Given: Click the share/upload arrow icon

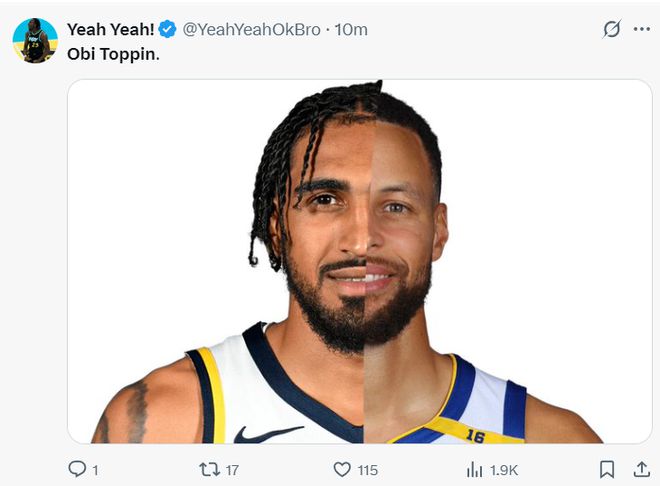Looking at the screenshot, I should (x=641, y=469).
